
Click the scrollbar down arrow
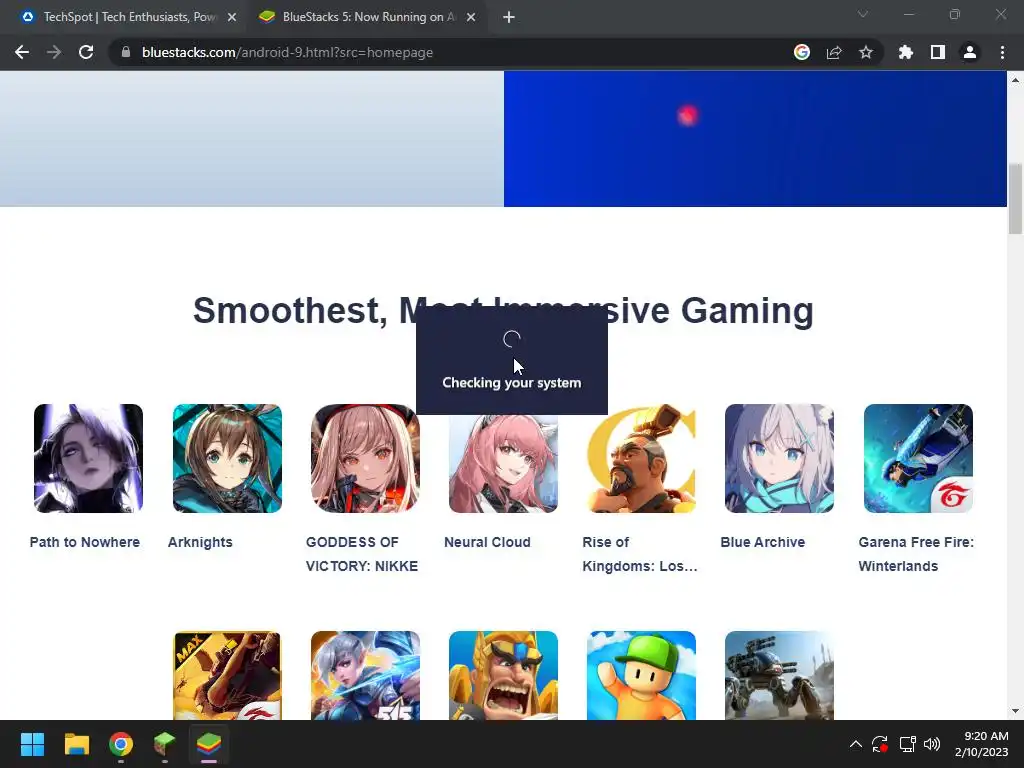click(x=1015, y=711)
